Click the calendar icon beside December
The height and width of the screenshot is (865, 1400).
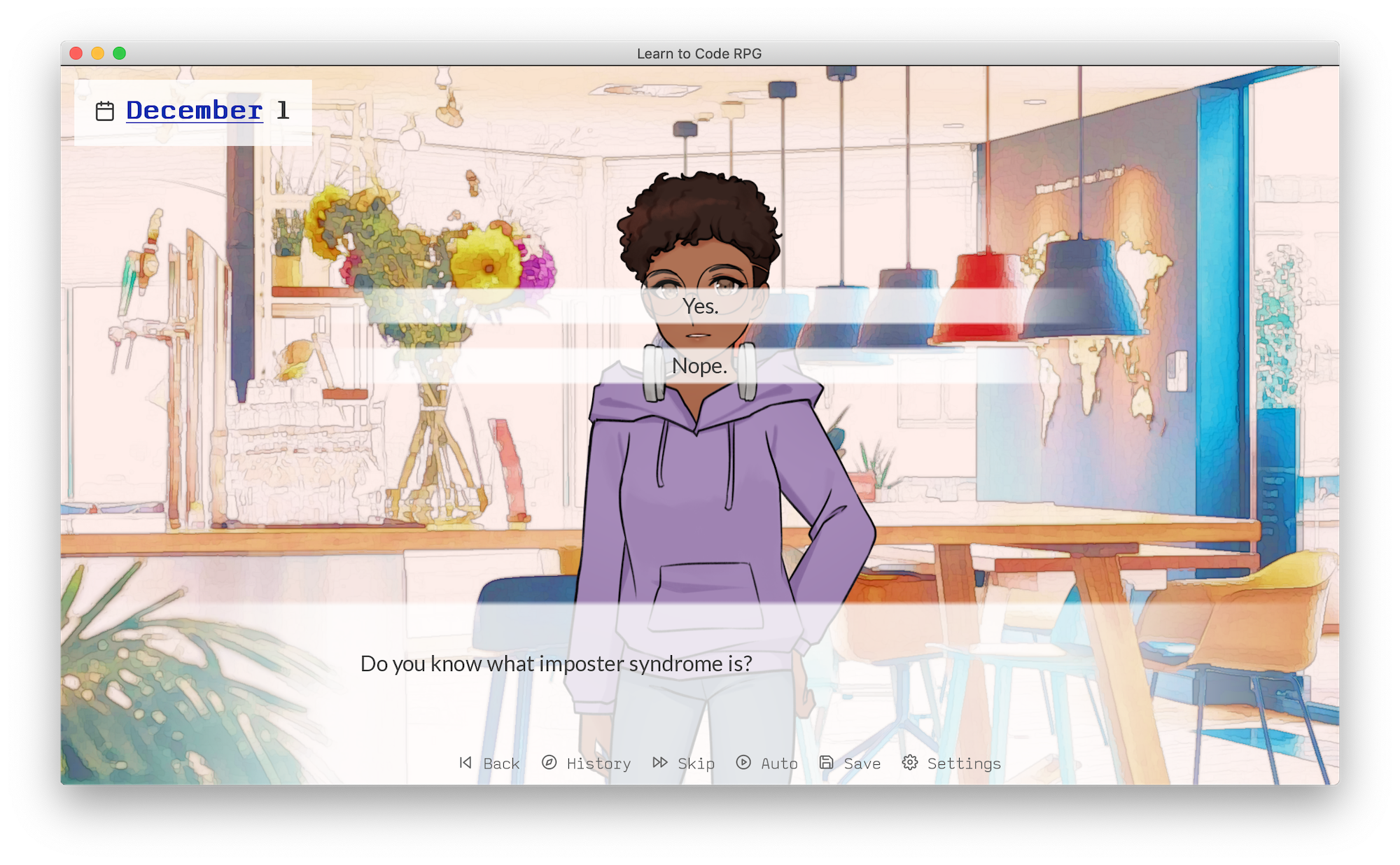[x=106, y=109]
